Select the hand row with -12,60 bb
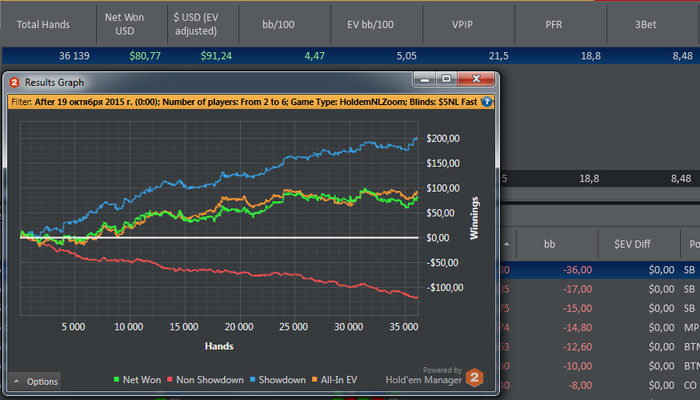Viewport: 700px width, 400px height. (600, 346)
